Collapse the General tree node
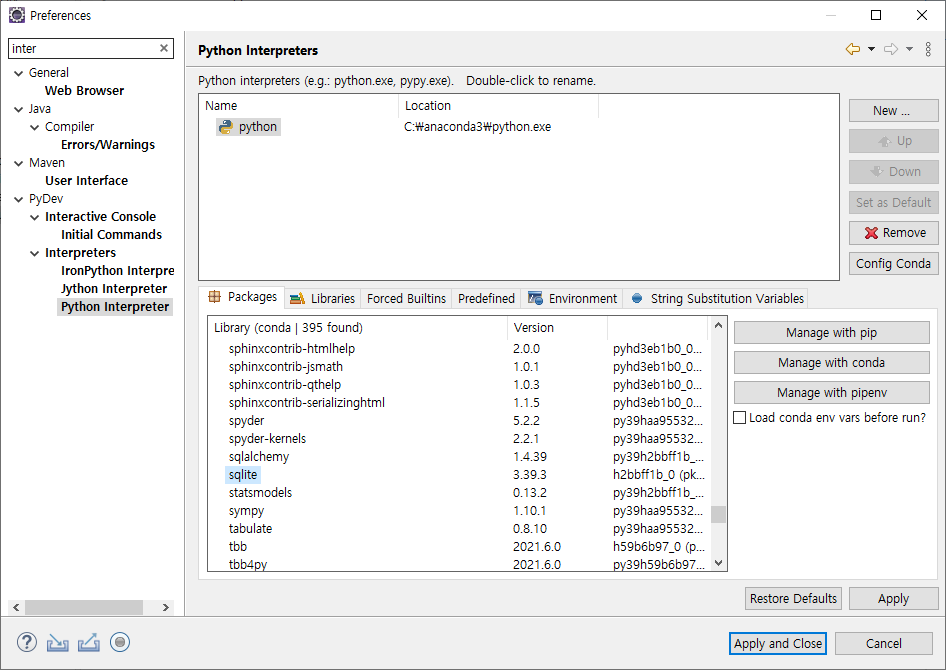The width and height of the screenshot is (946, 670). [19, 73]
